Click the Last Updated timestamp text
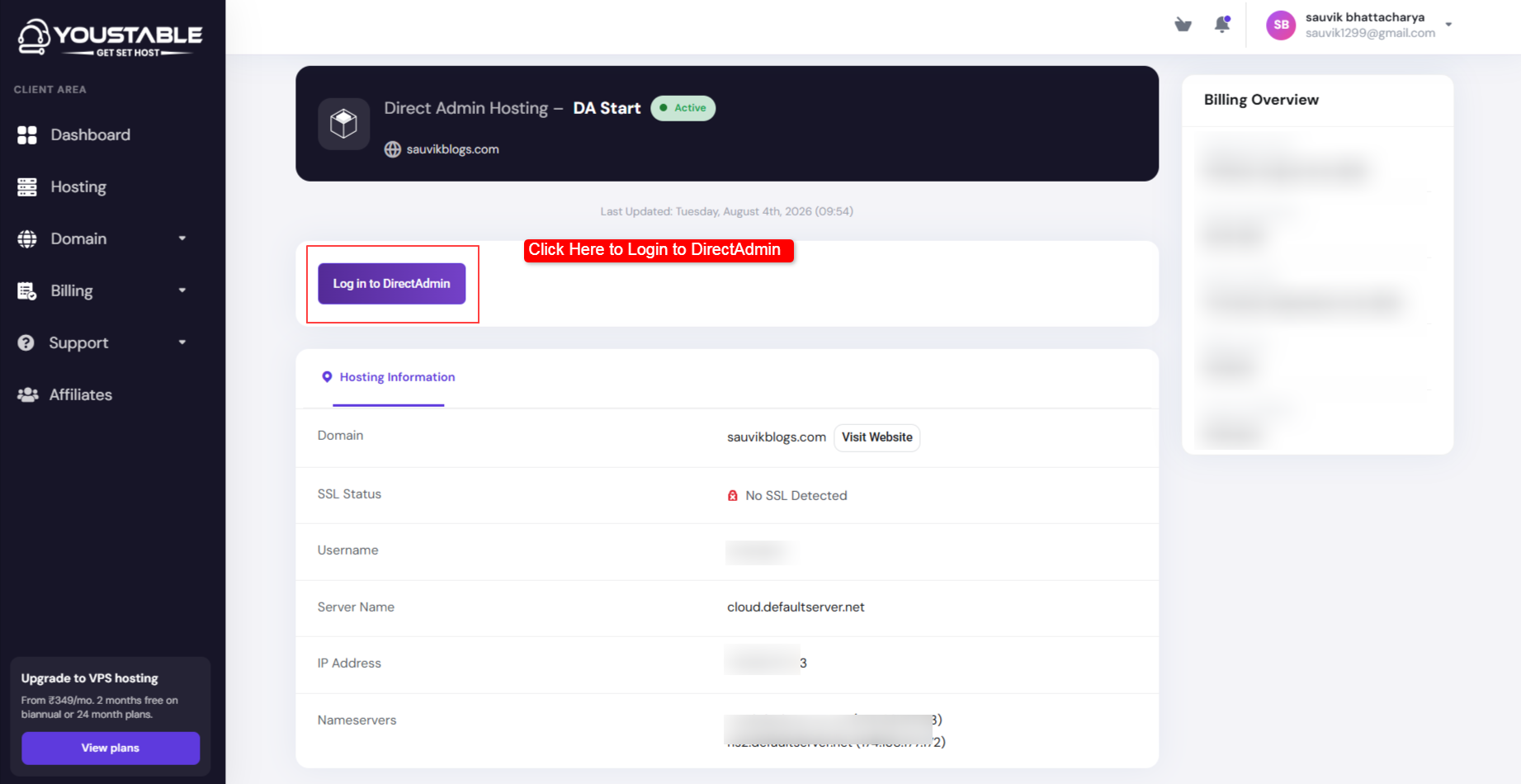1521x784 pixels. pyautogui.click(x=727, y=212)
